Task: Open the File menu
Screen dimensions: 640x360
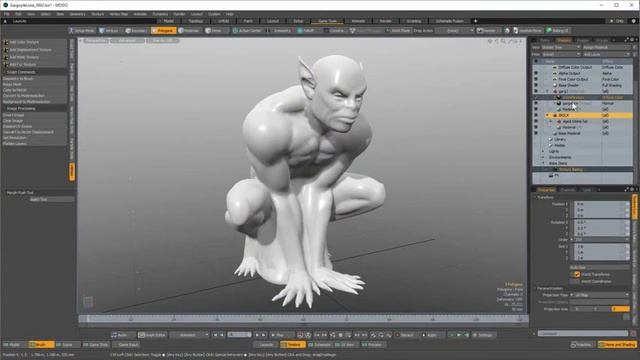Action: (x=7, y=14)
